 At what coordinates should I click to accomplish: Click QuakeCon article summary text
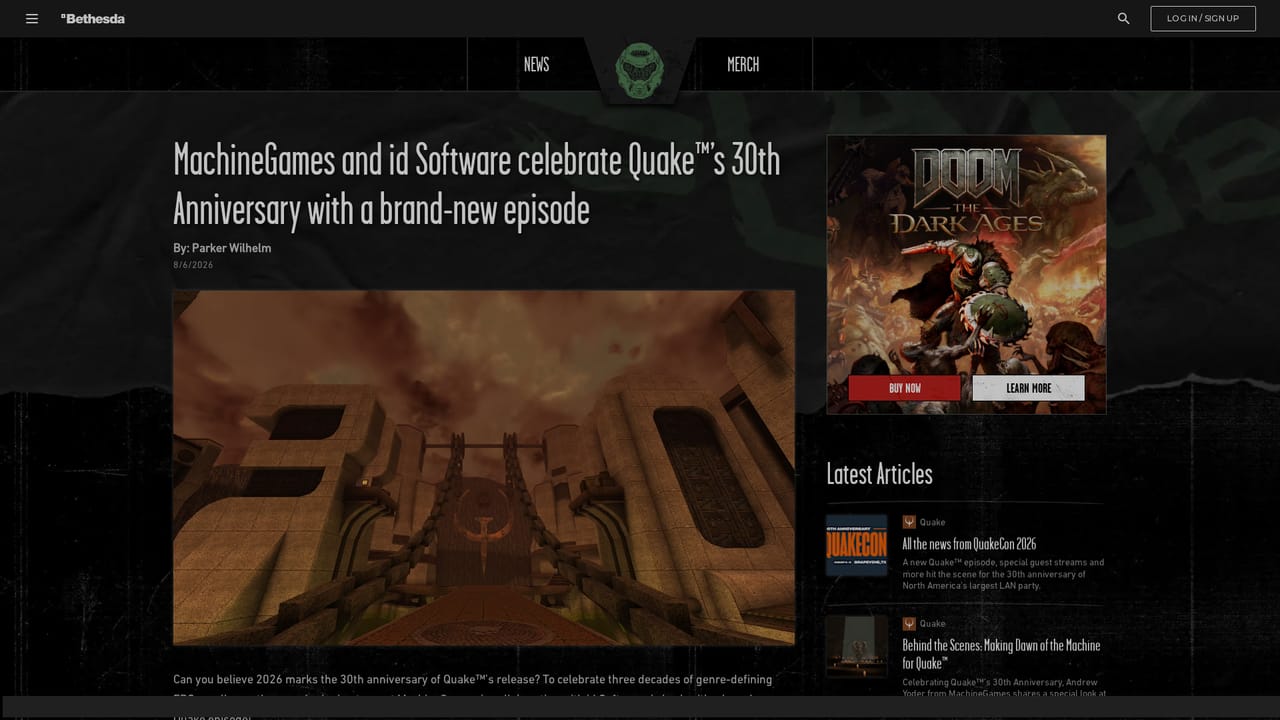pos(1003,574)
